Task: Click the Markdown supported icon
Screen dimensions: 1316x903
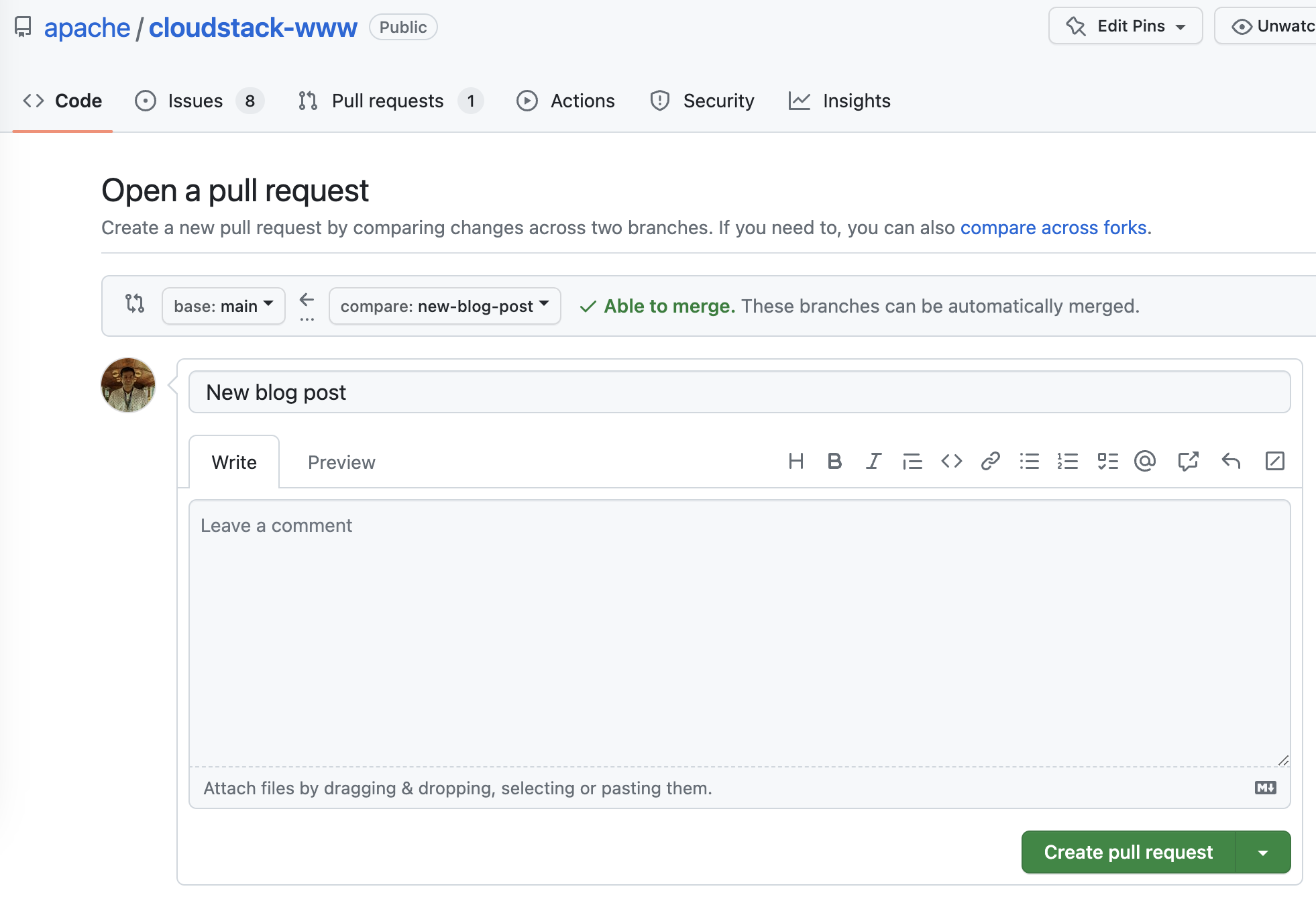Action: point(1266,788)
